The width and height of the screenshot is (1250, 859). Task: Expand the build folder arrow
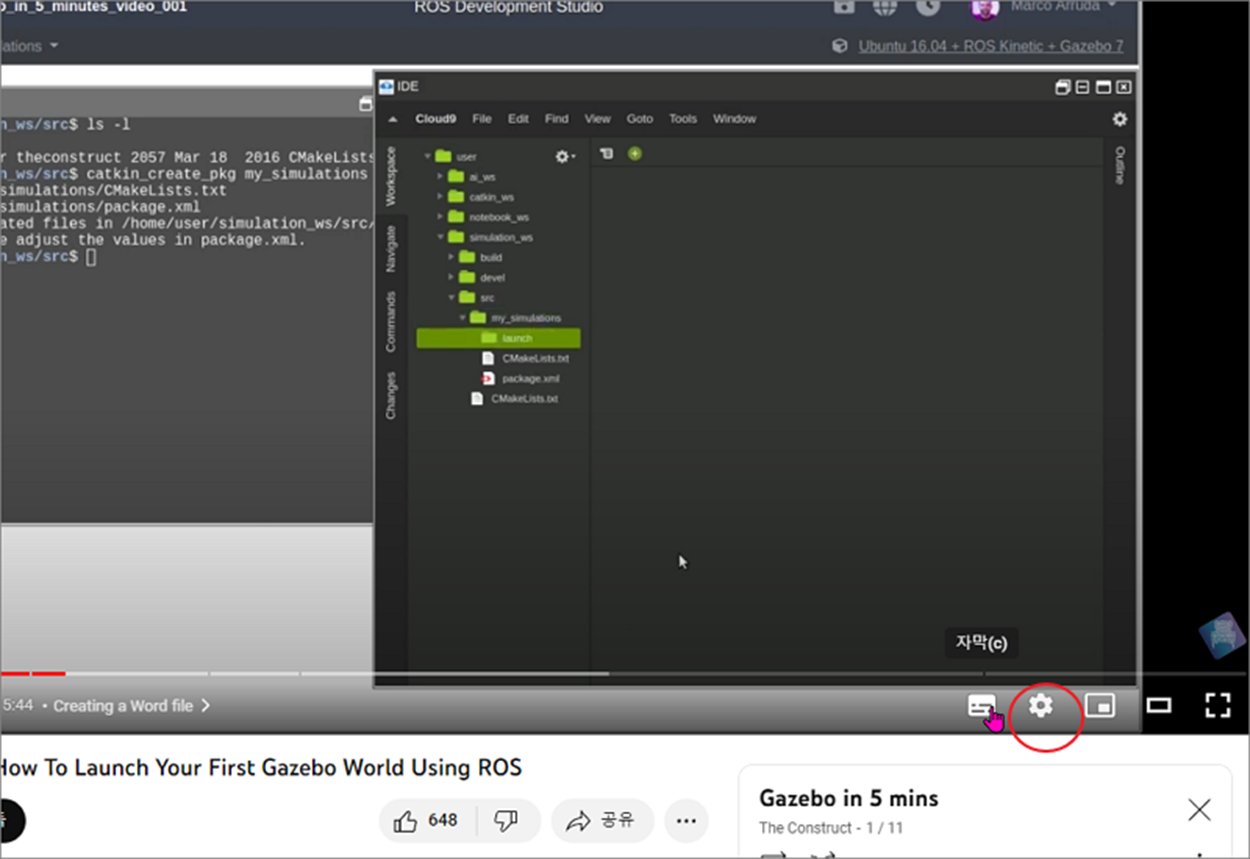pos(451,257)
